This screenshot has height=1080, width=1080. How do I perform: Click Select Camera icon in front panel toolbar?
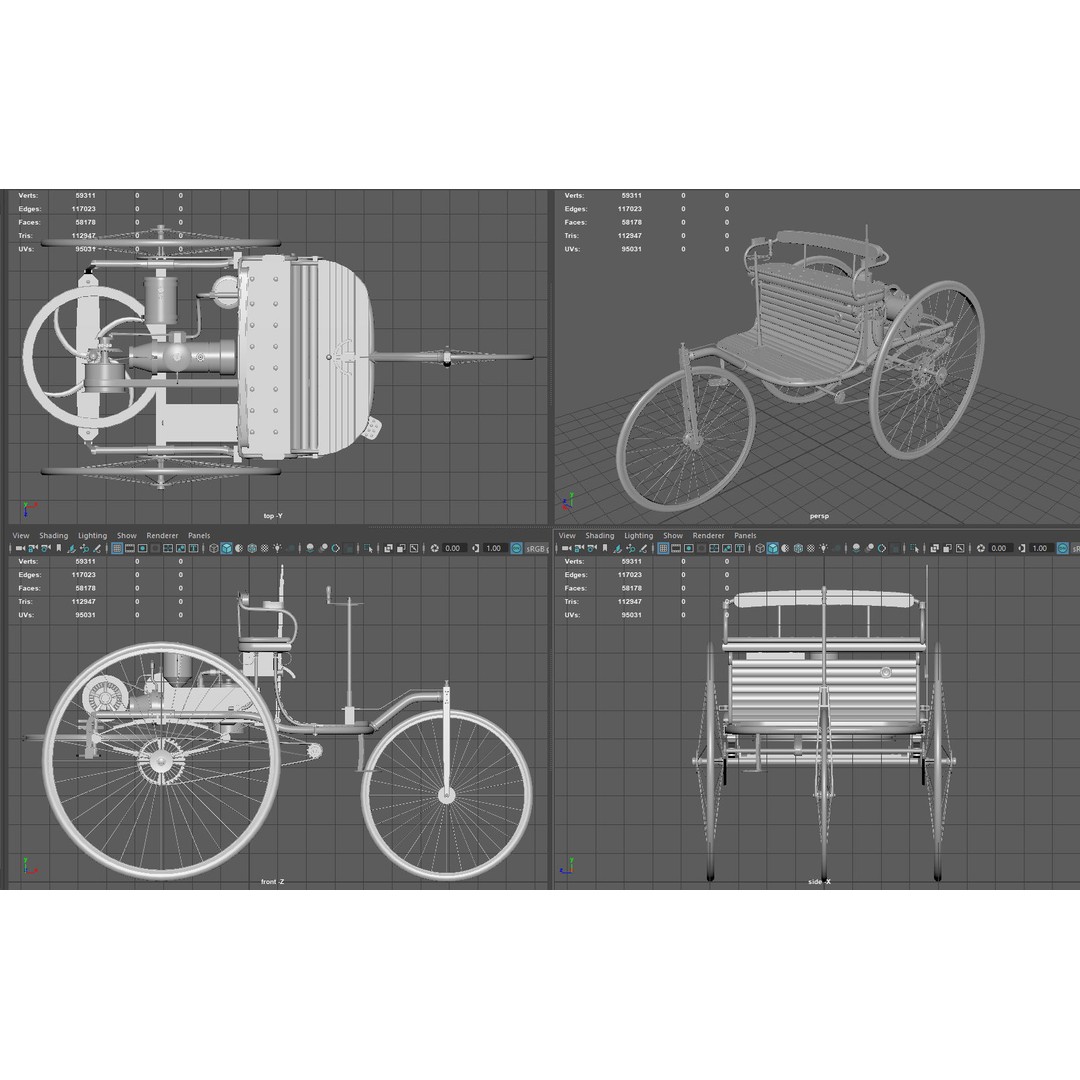(20, 548)
